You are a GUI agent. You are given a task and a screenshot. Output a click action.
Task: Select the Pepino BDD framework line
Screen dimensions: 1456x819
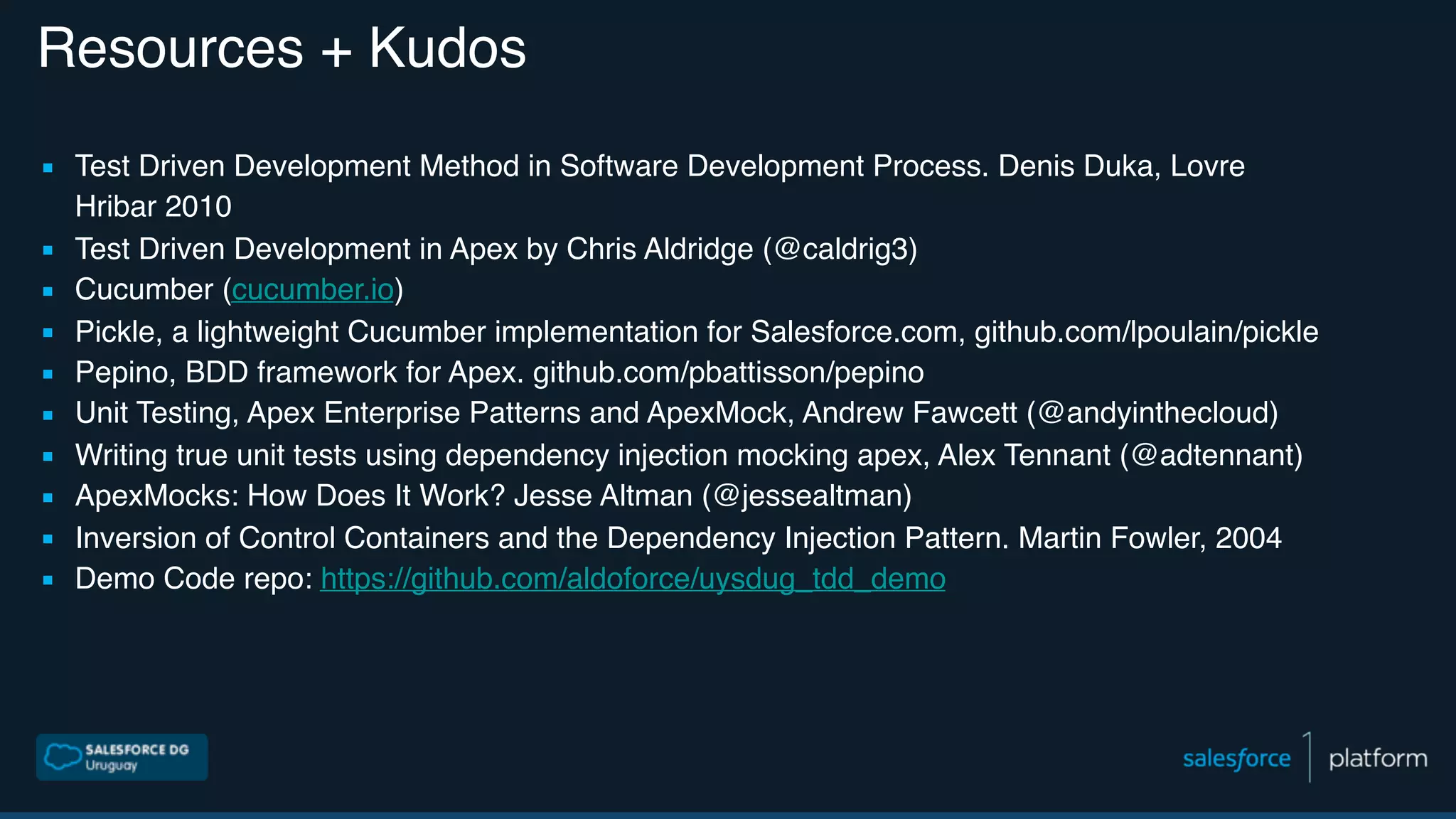pyautogui.click(x=500, y=373)
